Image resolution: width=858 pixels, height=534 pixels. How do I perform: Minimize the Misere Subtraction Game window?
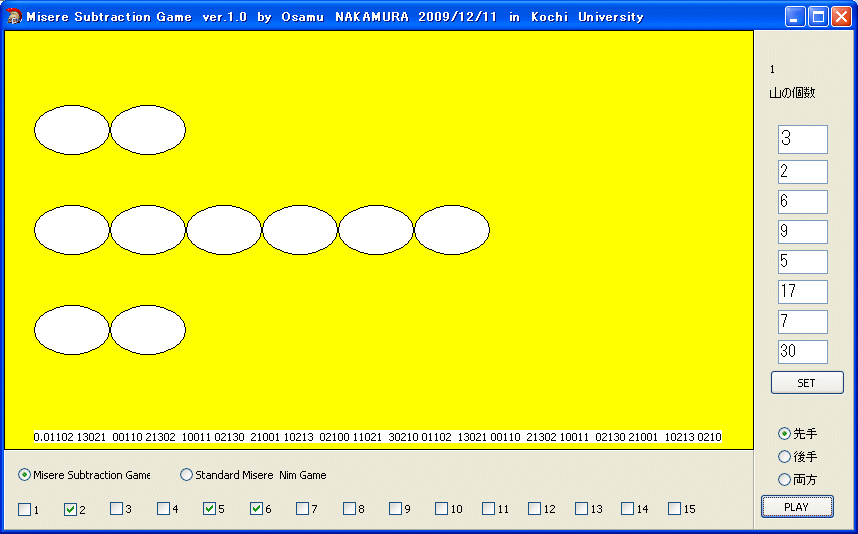coord(795,17)
